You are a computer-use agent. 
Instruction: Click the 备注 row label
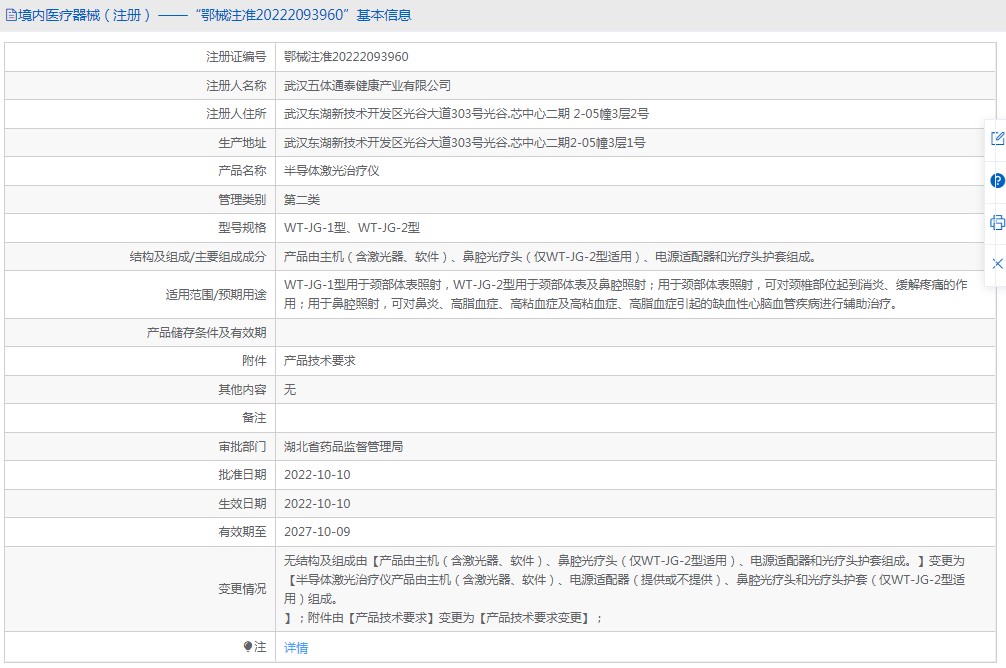tap(254, 418)
